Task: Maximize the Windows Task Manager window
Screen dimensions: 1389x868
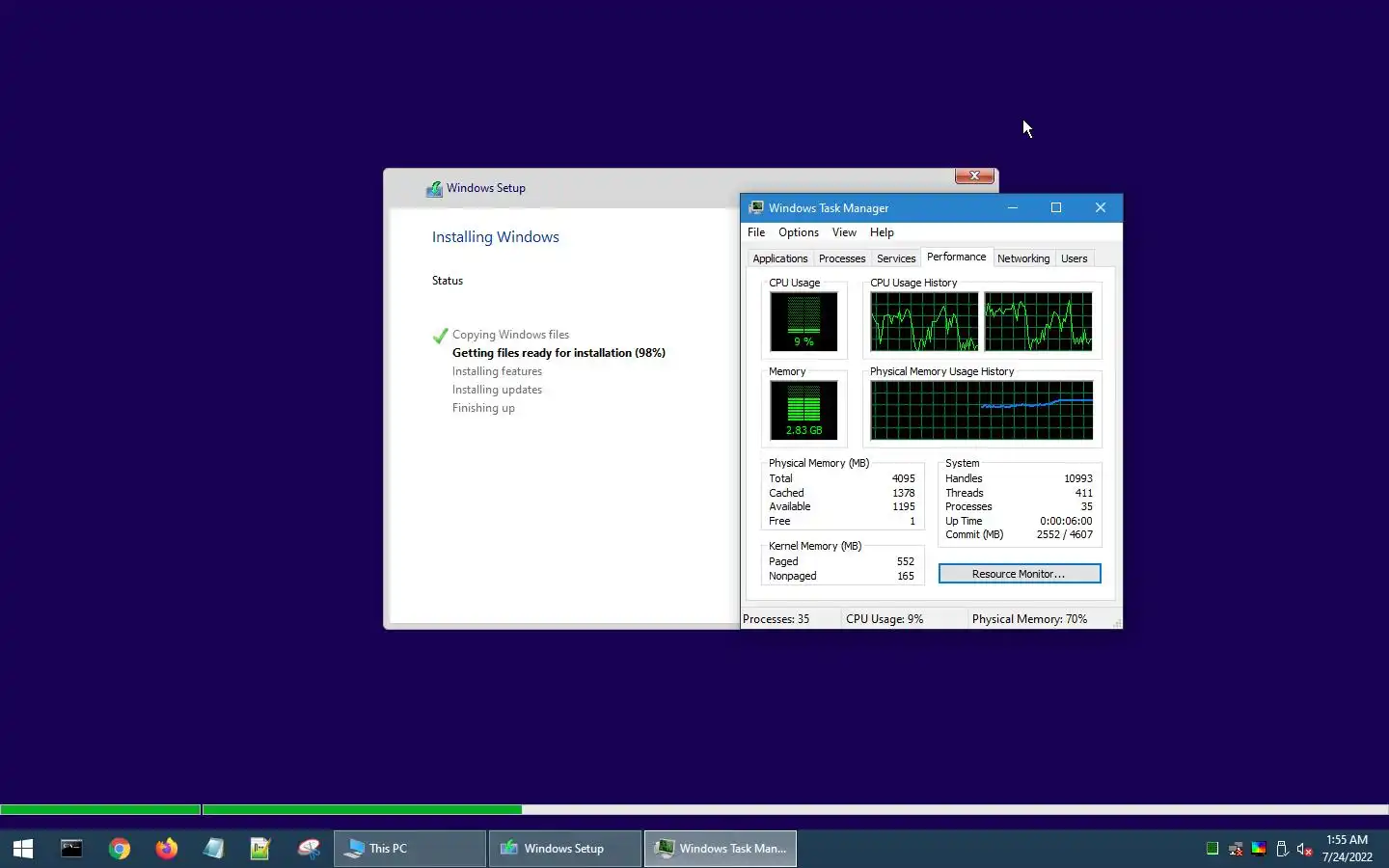Action: tap(1056, 207)
